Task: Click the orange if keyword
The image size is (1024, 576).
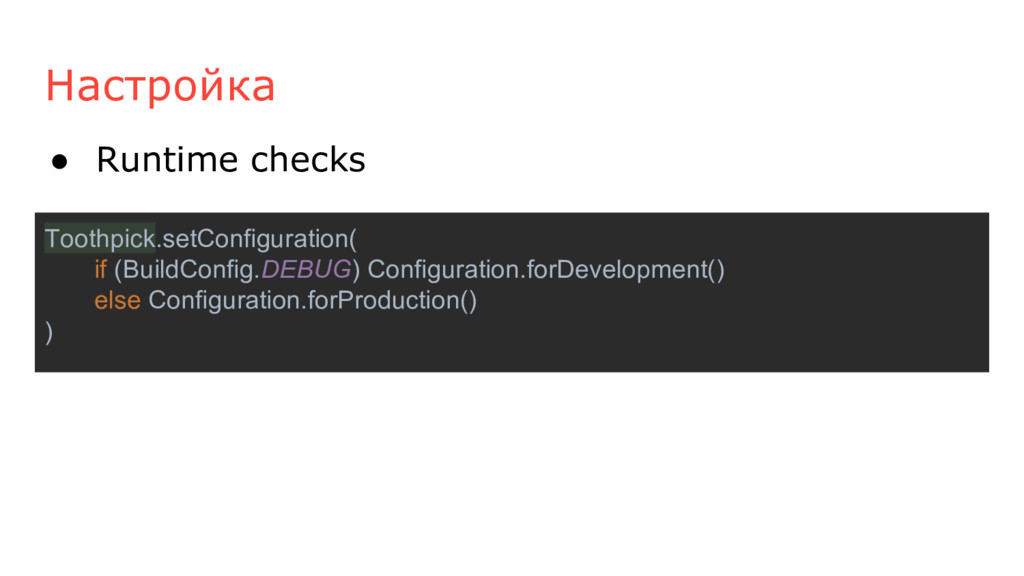Action: click(100, 269)
